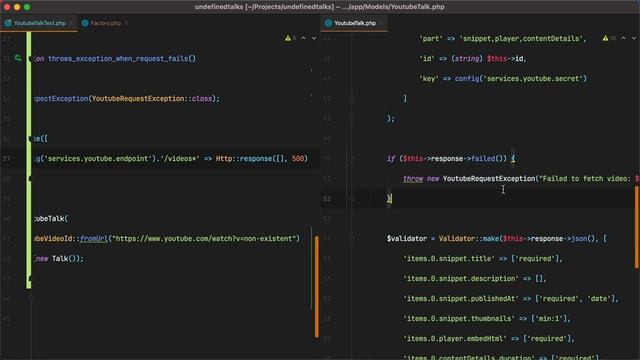
Task: Jump to previous highlighted problem in left editor
Action: (x=303, y=38)
